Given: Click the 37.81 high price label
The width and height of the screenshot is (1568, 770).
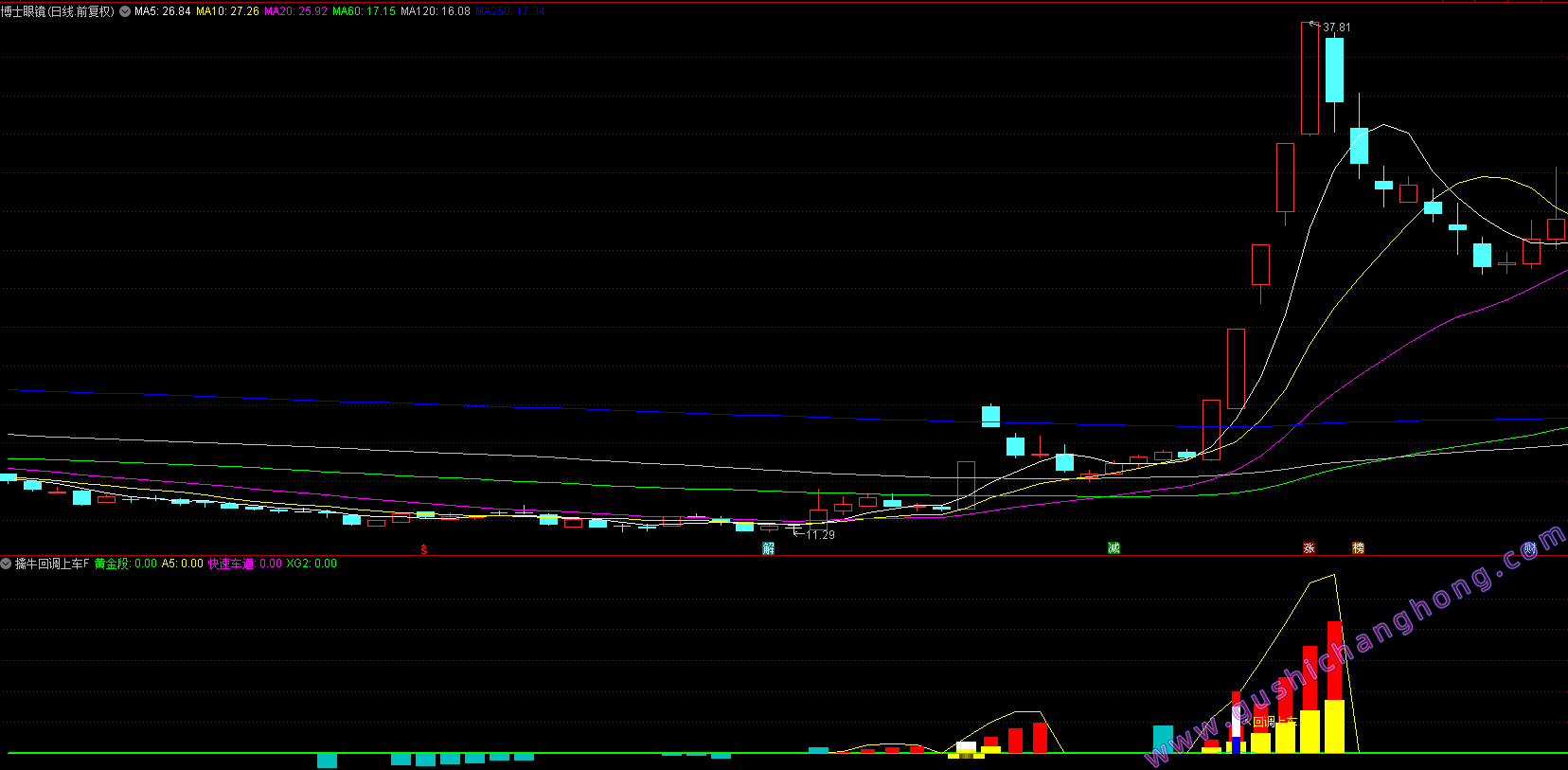Looking at the screenshot, I should pyautogui.click(x=1337, y=27).
